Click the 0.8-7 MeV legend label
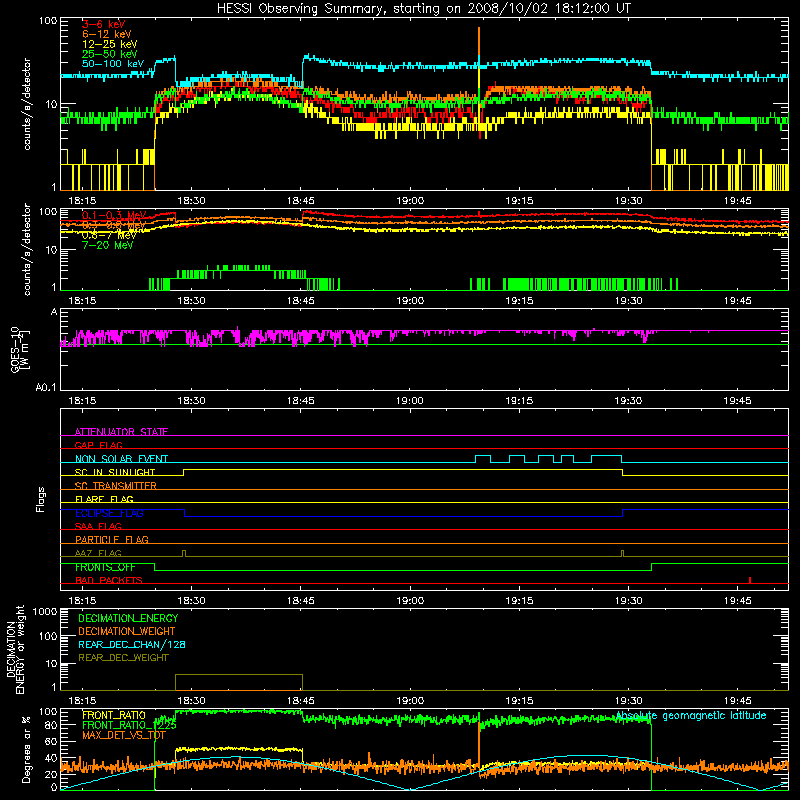The height and width of the screenshot is (800, 800). (109, 235)
